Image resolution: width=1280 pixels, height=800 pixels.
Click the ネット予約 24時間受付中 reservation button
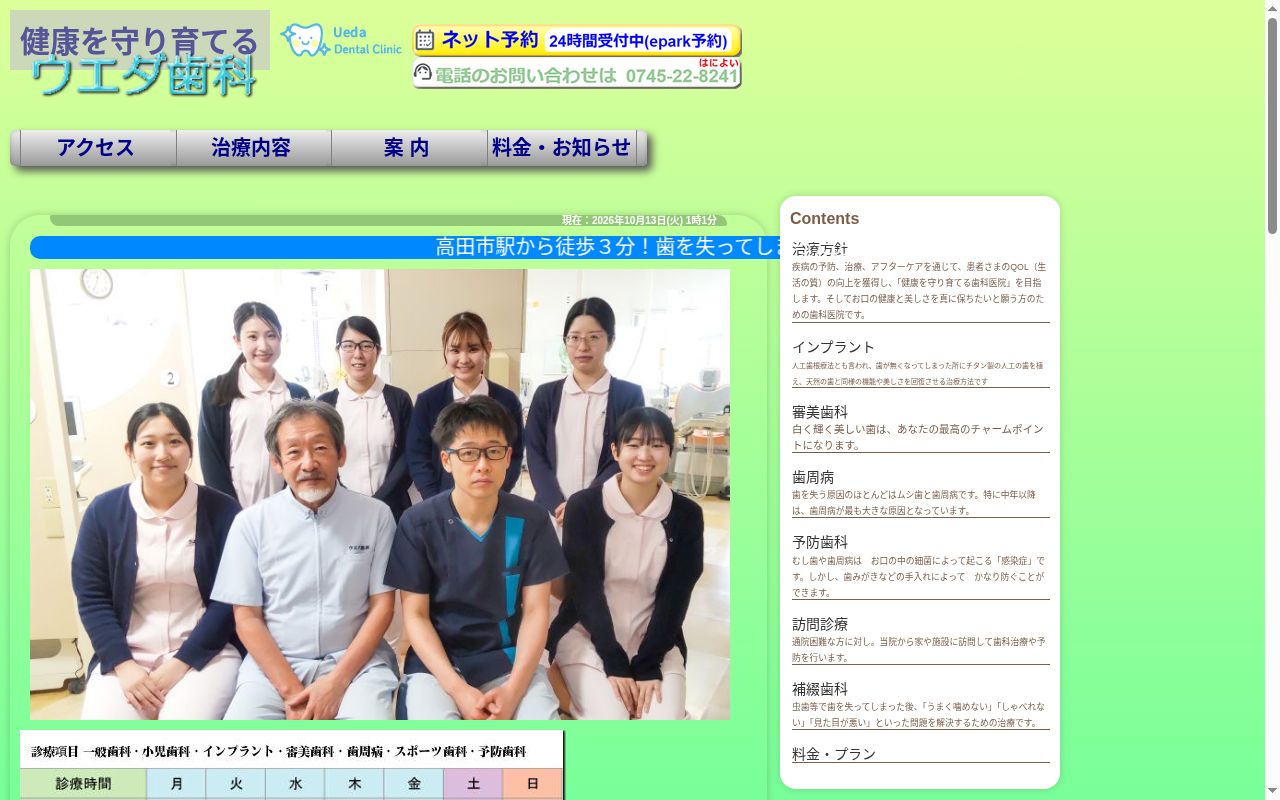[x=577, y=41]
